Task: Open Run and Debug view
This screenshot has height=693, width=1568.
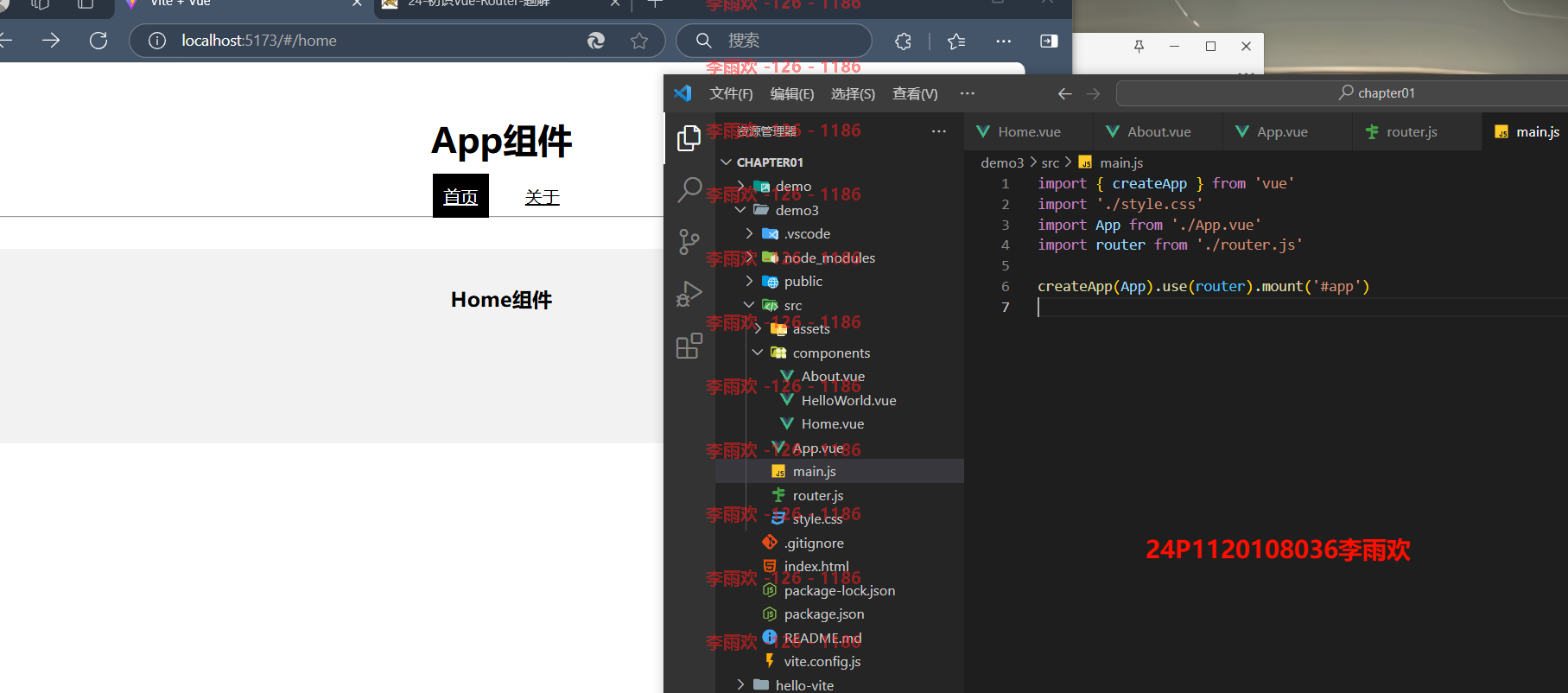Action: click(x=689, y=294)
